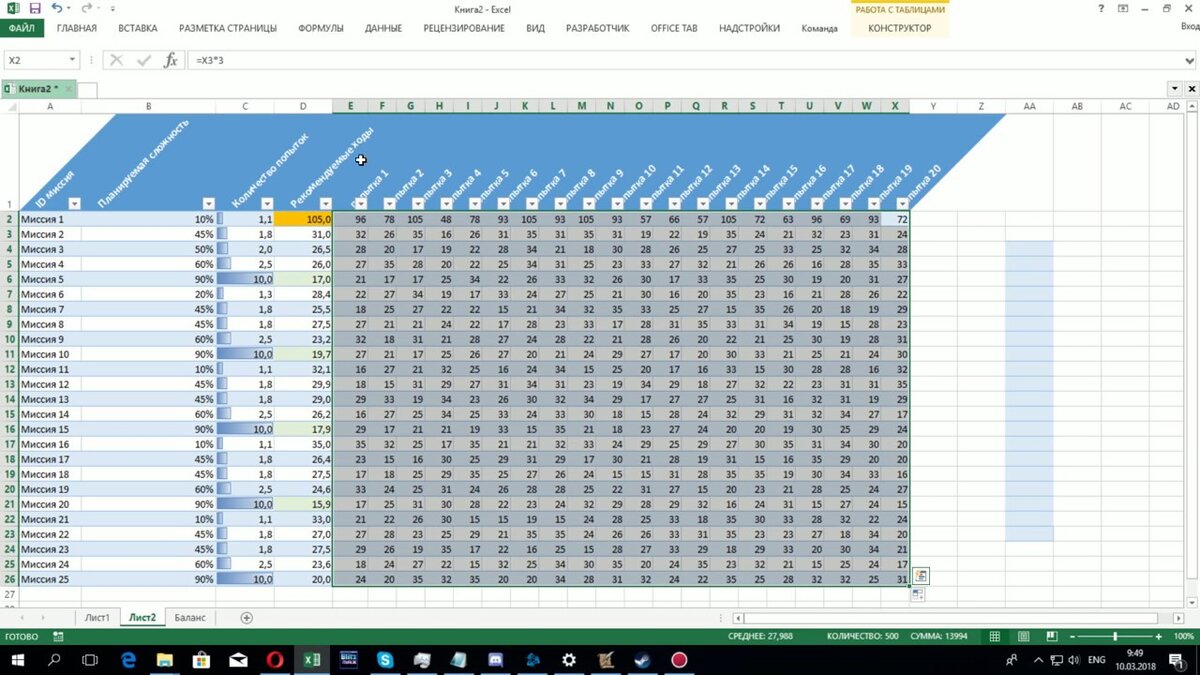Click the ENG language indicator

pos(1097,660)
